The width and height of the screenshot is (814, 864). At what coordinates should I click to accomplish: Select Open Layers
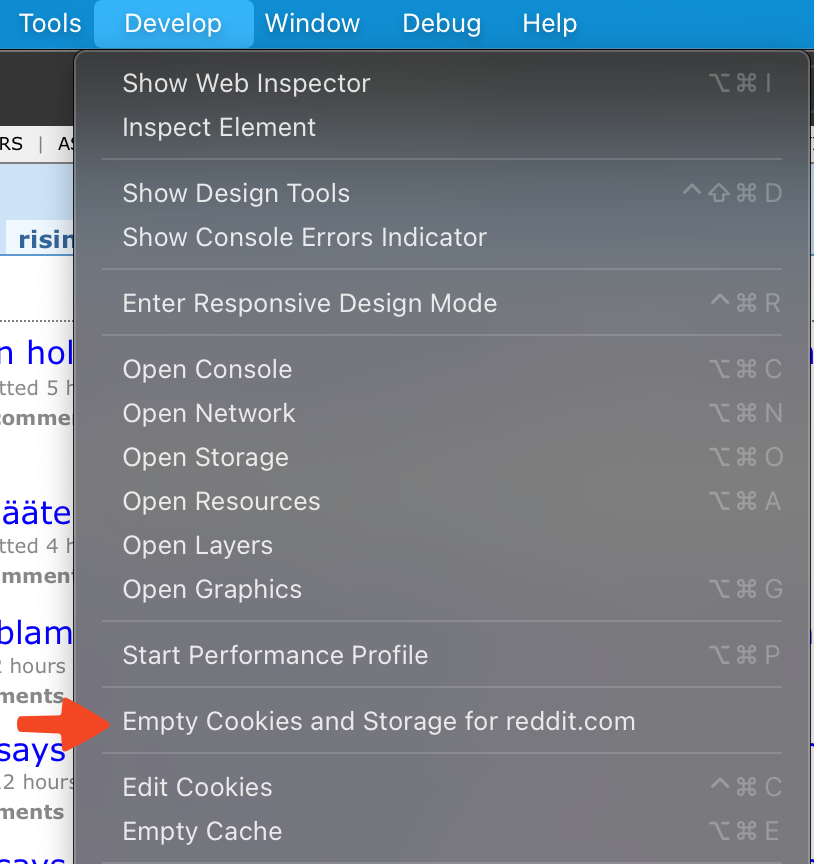coord(197,545)
